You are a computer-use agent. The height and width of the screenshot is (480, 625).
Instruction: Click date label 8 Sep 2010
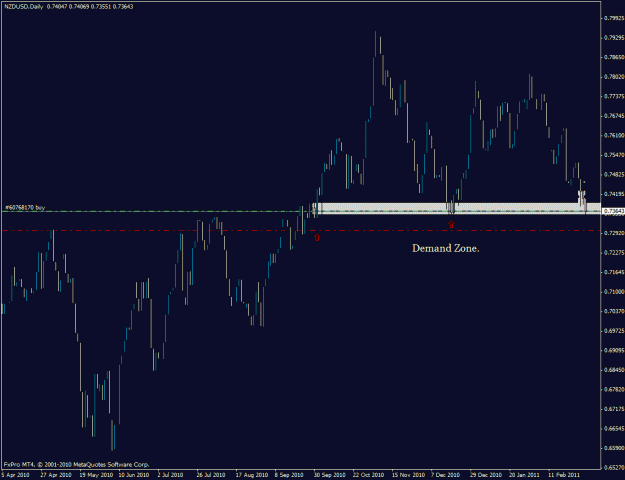289,475
